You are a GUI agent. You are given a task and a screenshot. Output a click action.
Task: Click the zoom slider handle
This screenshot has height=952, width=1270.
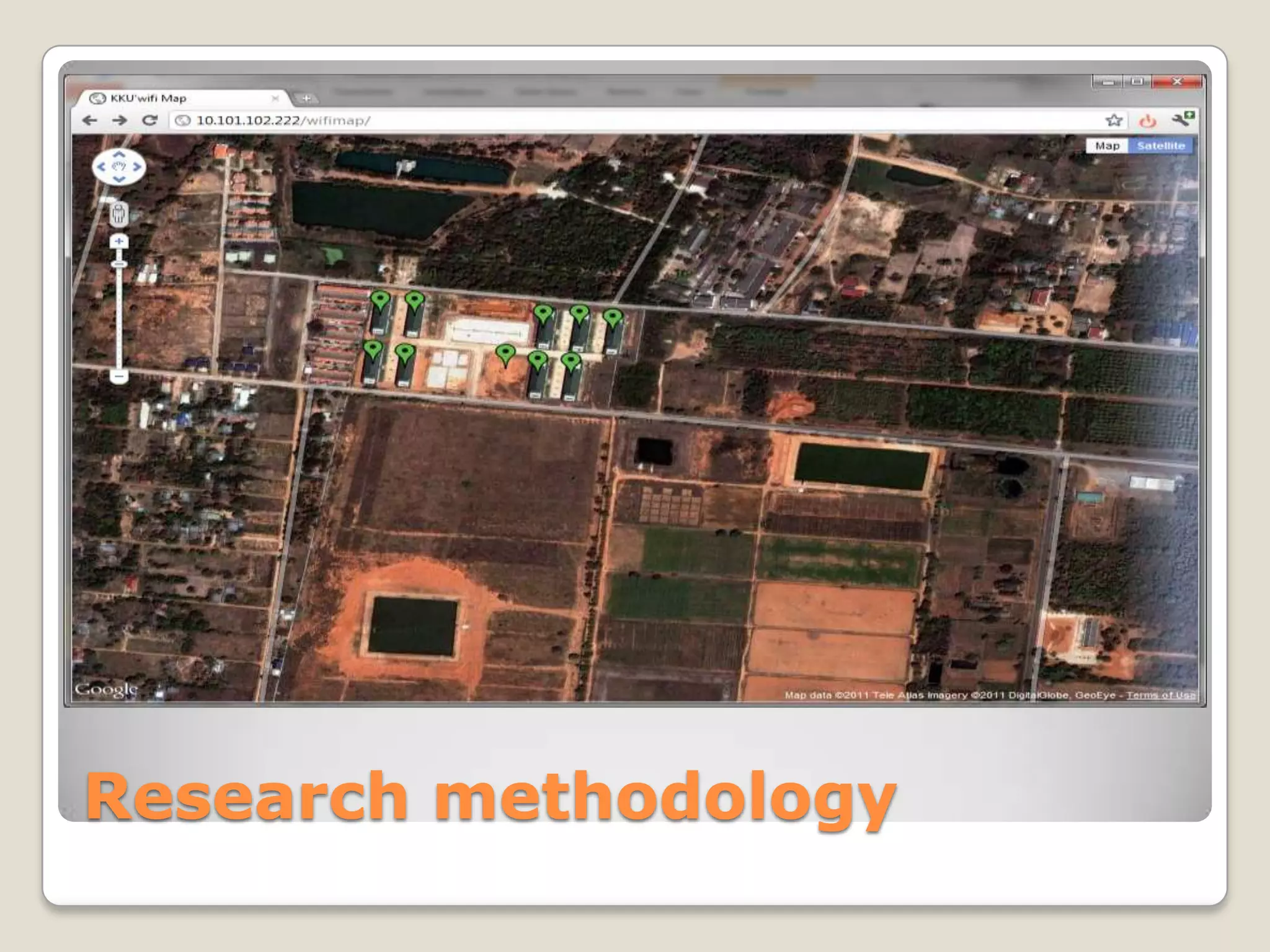point(119,265)
